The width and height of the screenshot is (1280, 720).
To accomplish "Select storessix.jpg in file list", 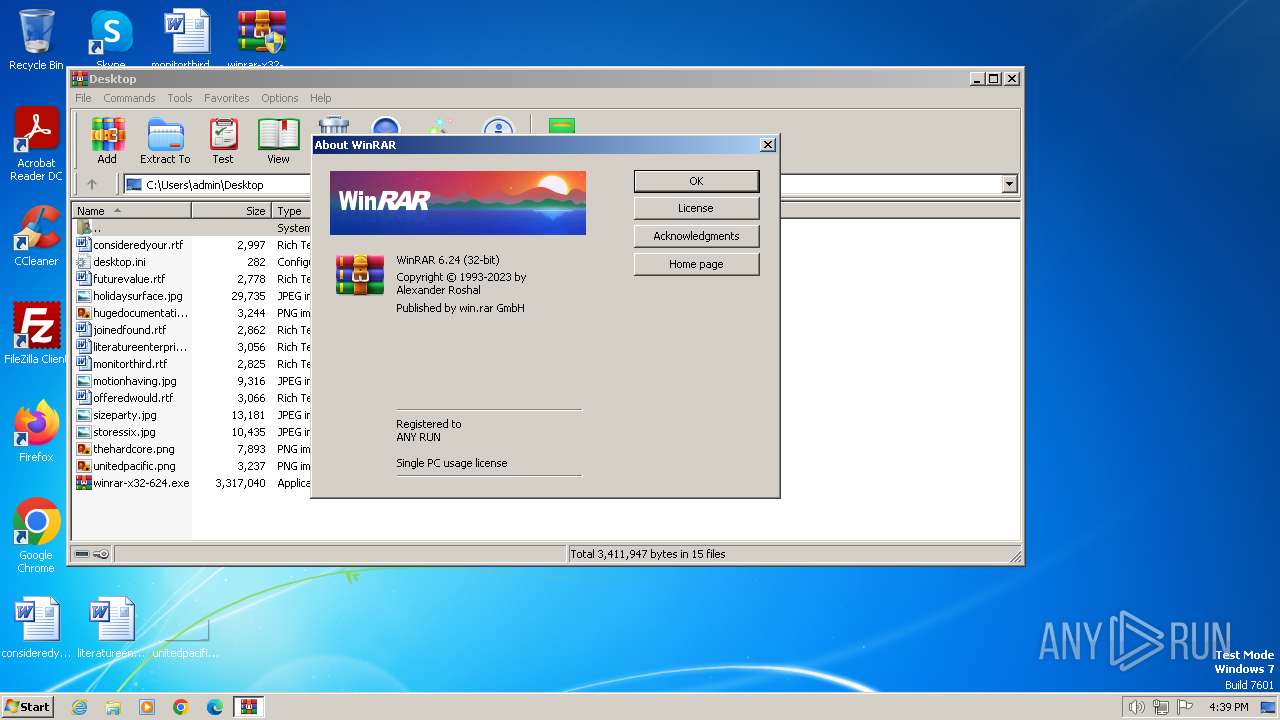I will pos(124,432).
